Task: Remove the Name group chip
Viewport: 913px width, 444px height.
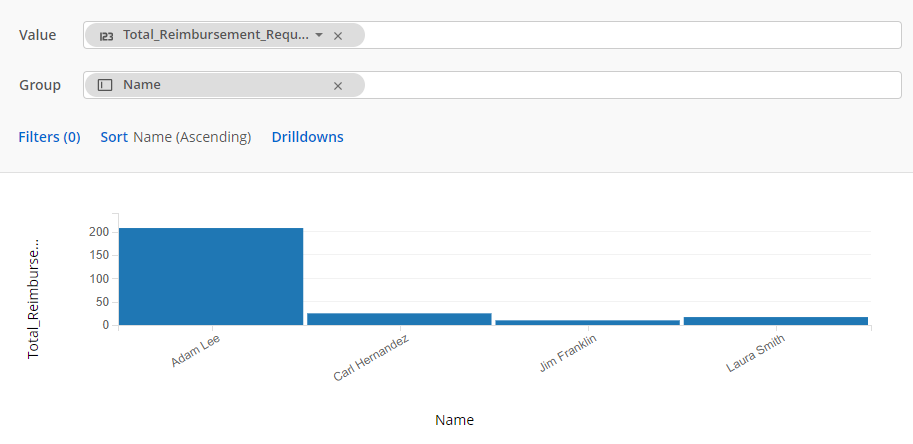Action: pos(338,86)
